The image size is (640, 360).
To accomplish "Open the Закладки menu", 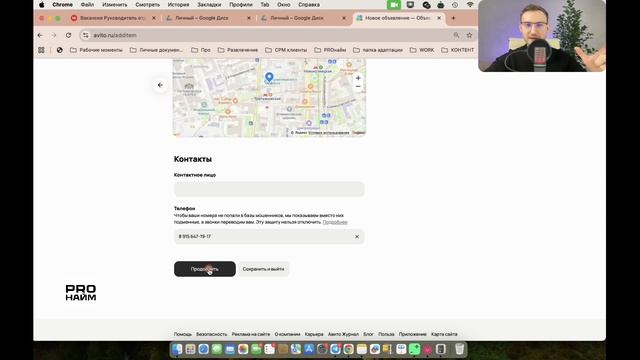I will pos(209,5).
